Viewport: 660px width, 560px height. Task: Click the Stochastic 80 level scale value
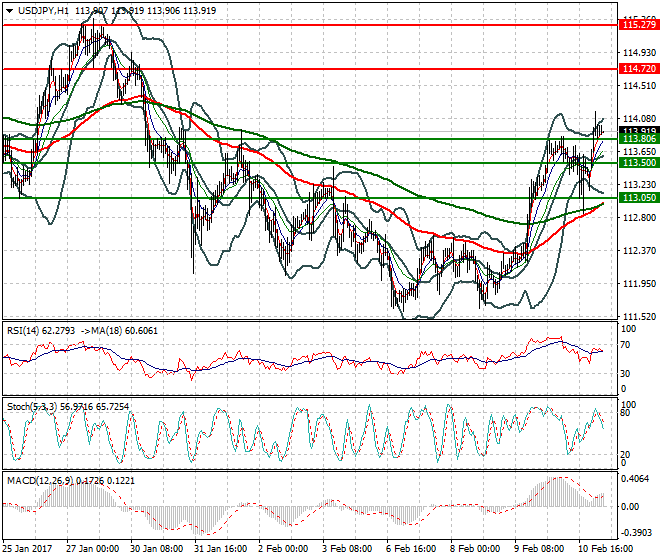point(626,413)
